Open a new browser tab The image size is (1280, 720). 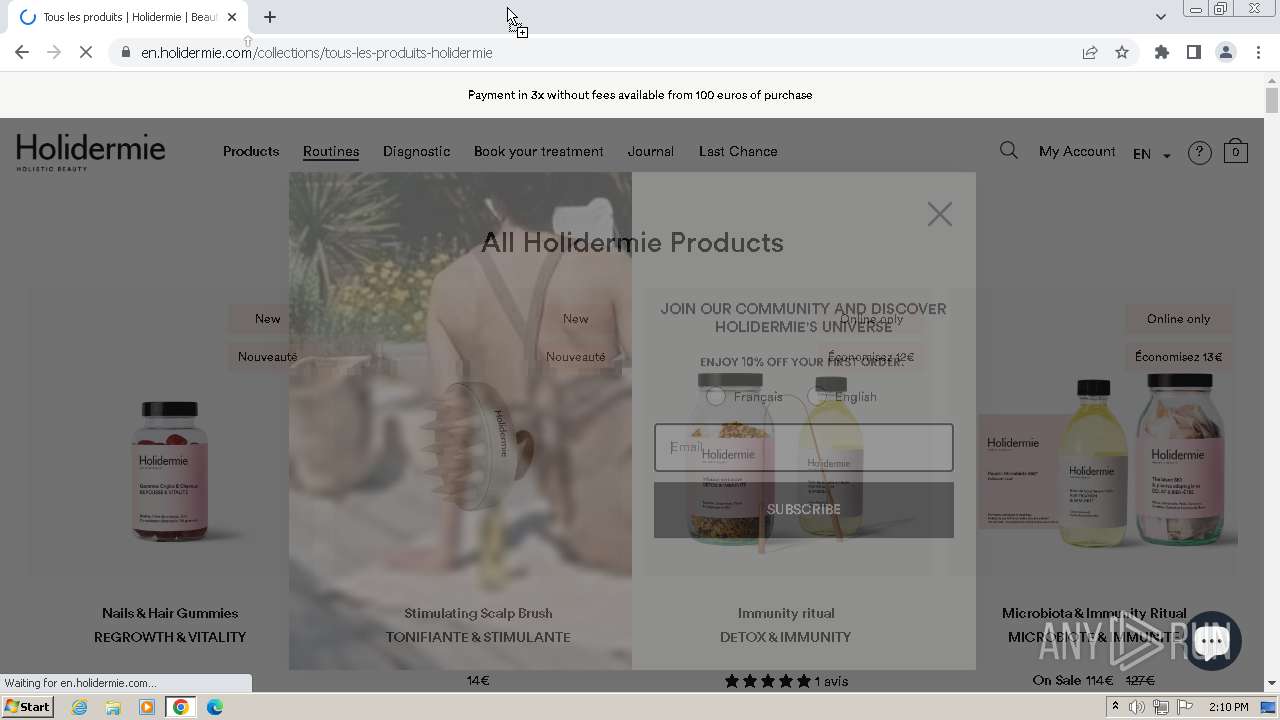click(x=270, y=17)
